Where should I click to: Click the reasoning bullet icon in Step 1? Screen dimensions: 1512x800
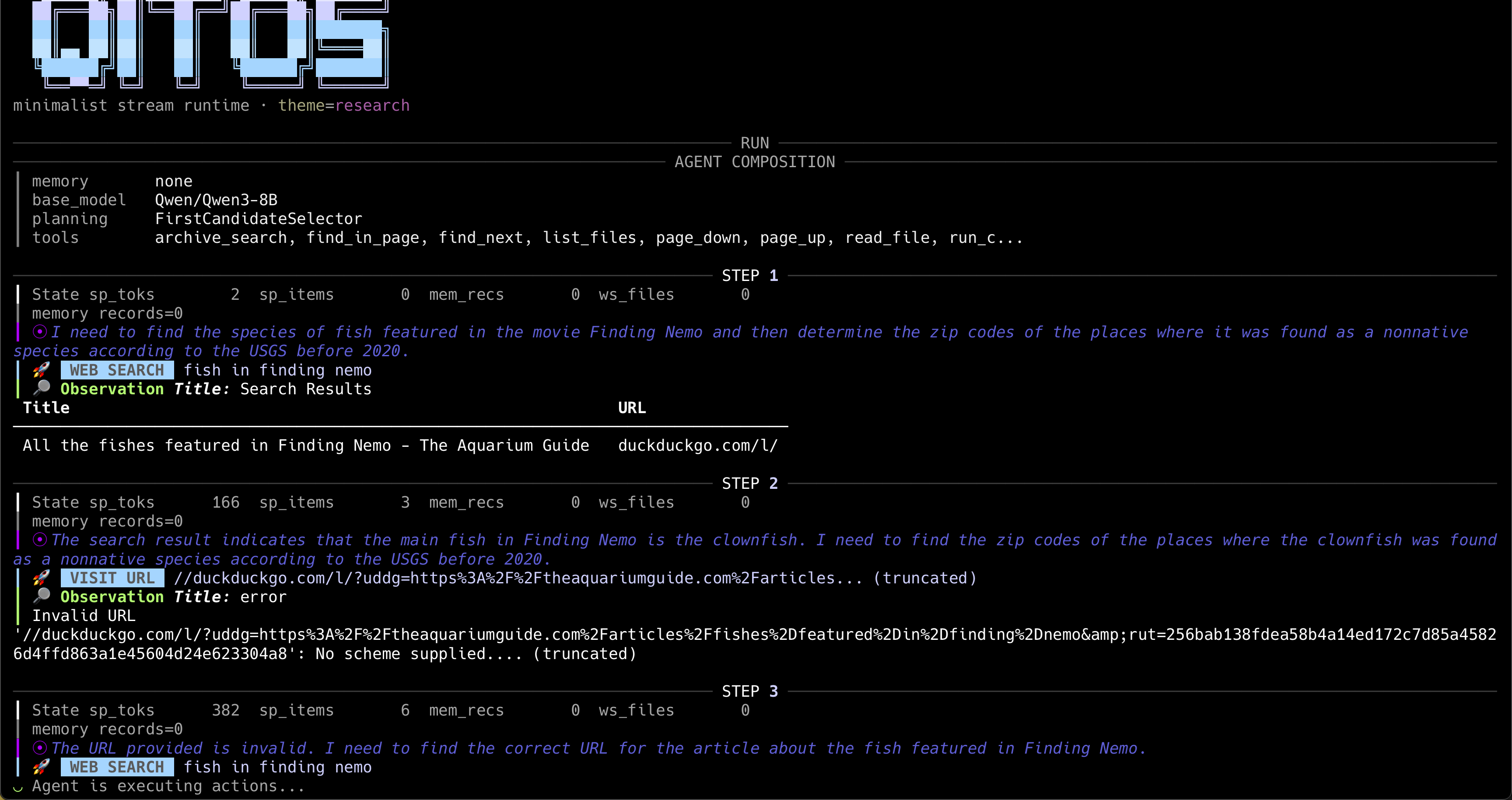39,332
